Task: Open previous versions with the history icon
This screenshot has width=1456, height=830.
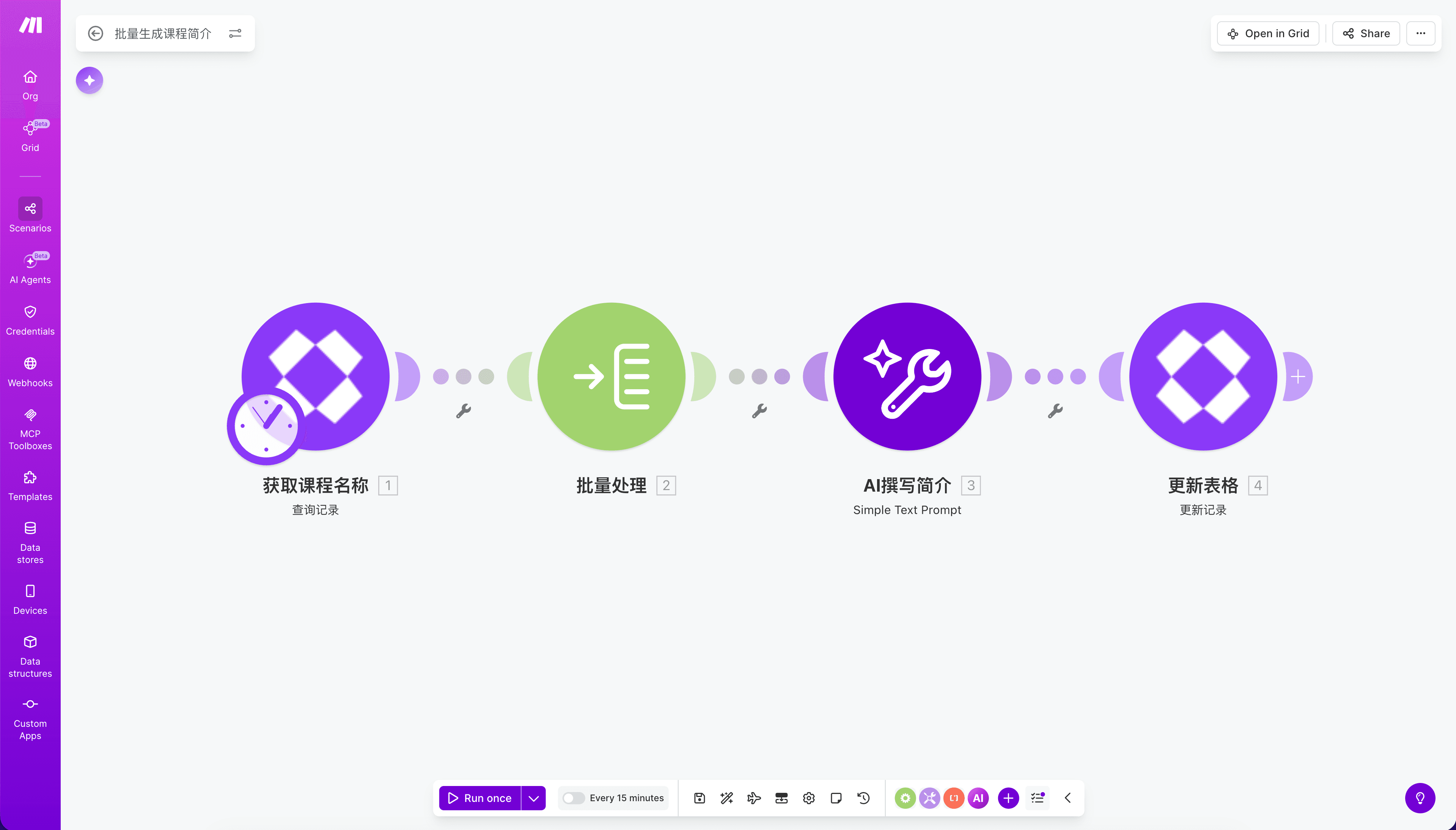Action: coord(863,797)
